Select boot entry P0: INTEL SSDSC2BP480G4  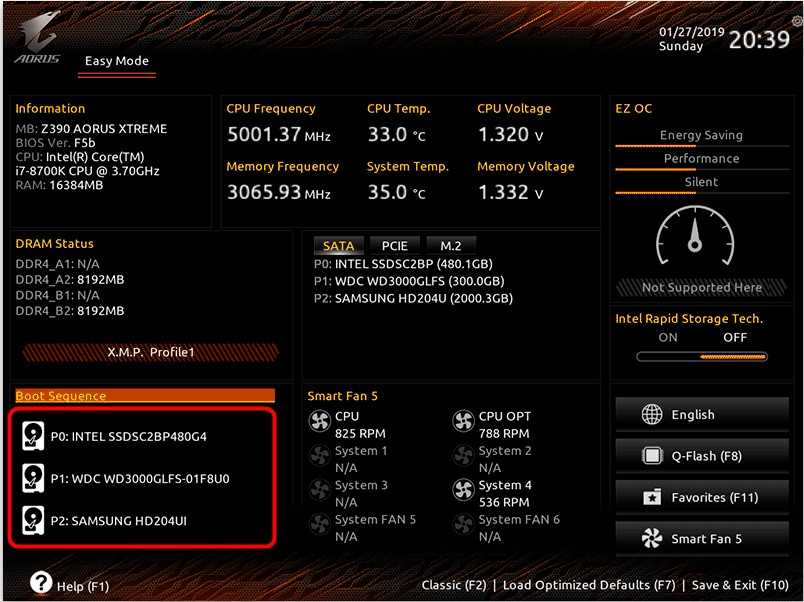pos(129,436)
